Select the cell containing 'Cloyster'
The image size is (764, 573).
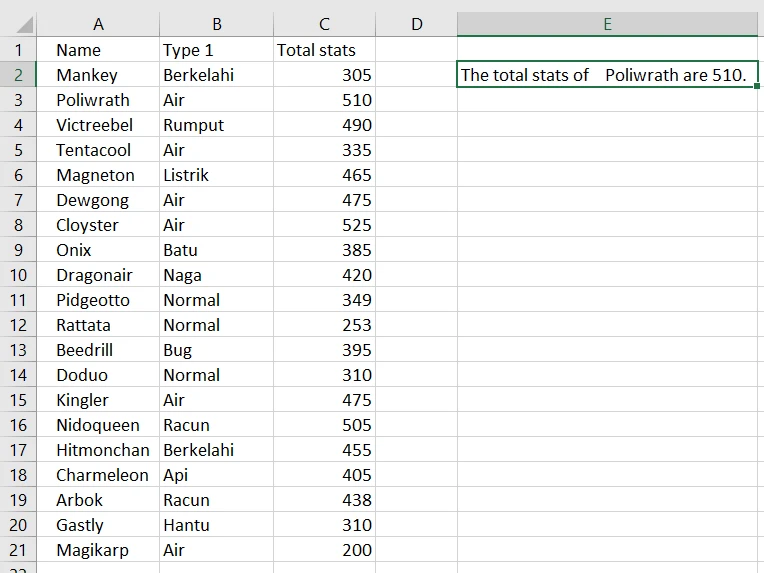pyautogui.click(x=98, y=225)
